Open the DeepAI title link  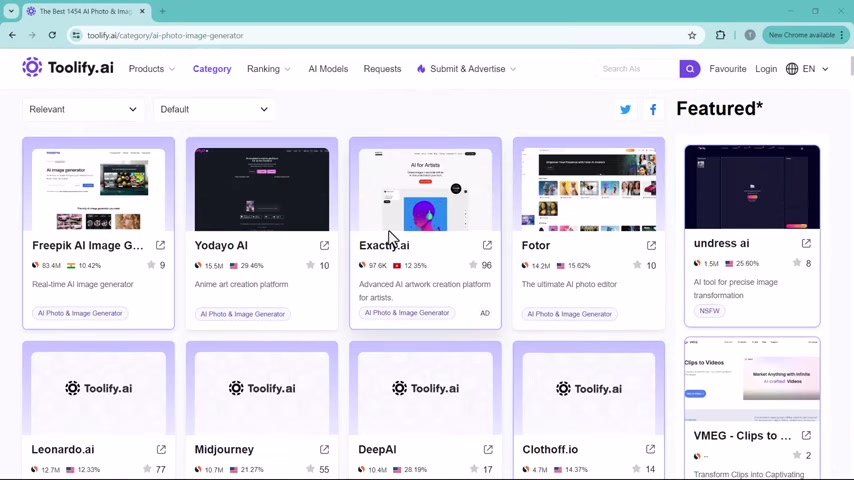click(377, 449)
